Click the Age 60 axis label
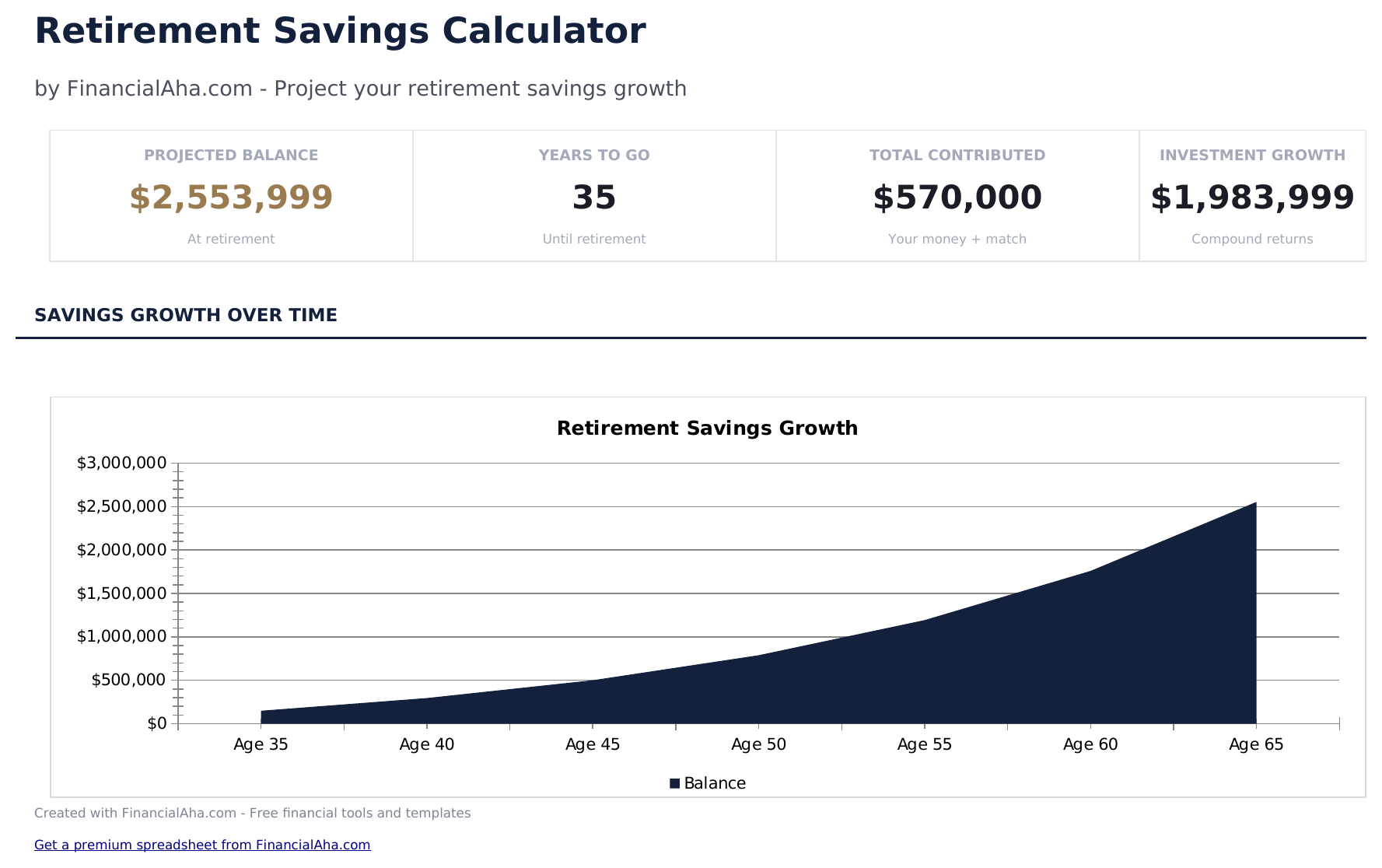Viewport: 1382px width, 868px height. pos(1090,744)
